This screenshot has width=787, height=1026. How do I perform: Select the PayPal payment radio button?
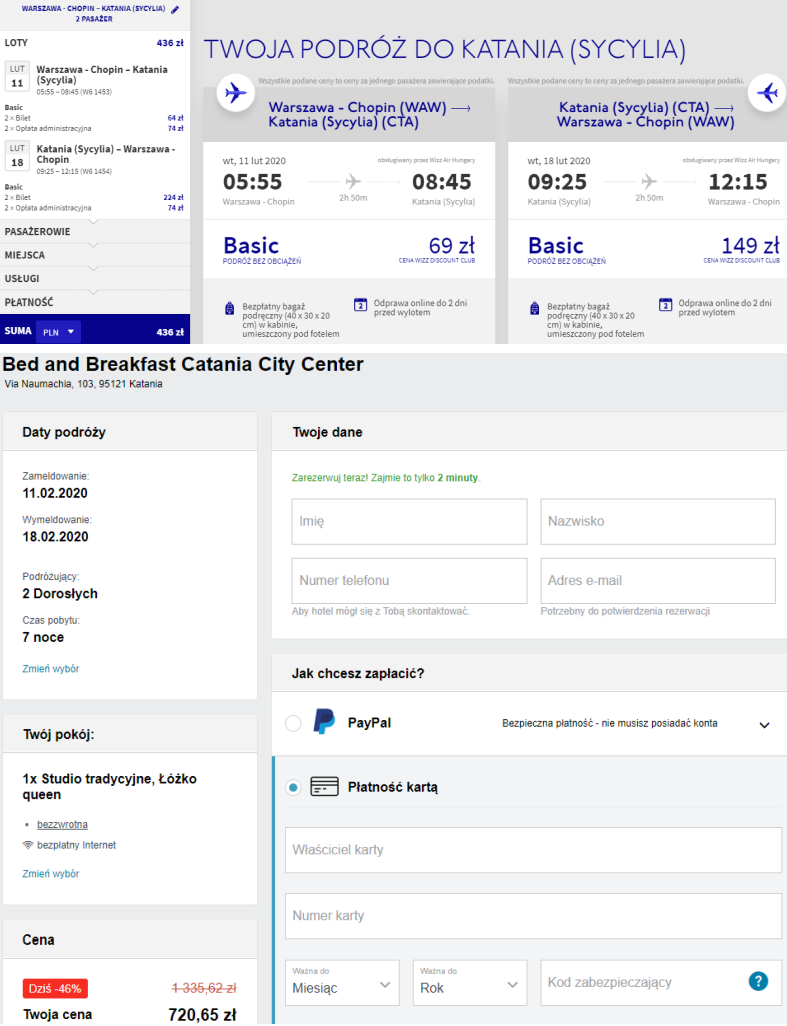[293, 723]
